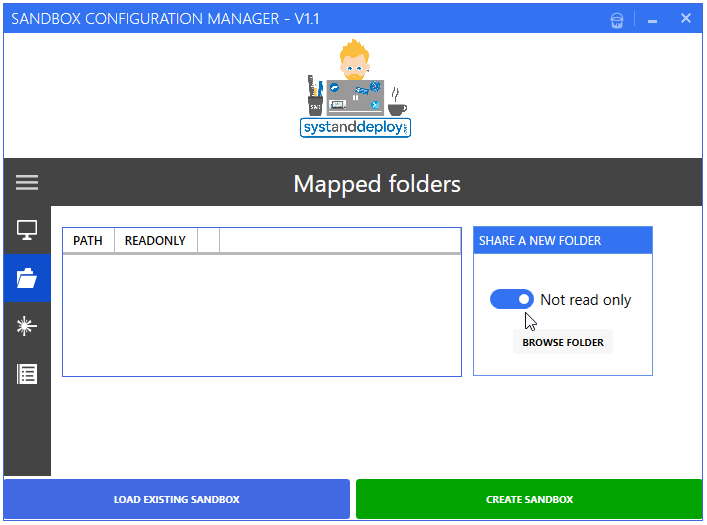The image size is (707, 525).
Task: Close the Sandbox Configuration Manager window
Action: (x=686, y=18)
